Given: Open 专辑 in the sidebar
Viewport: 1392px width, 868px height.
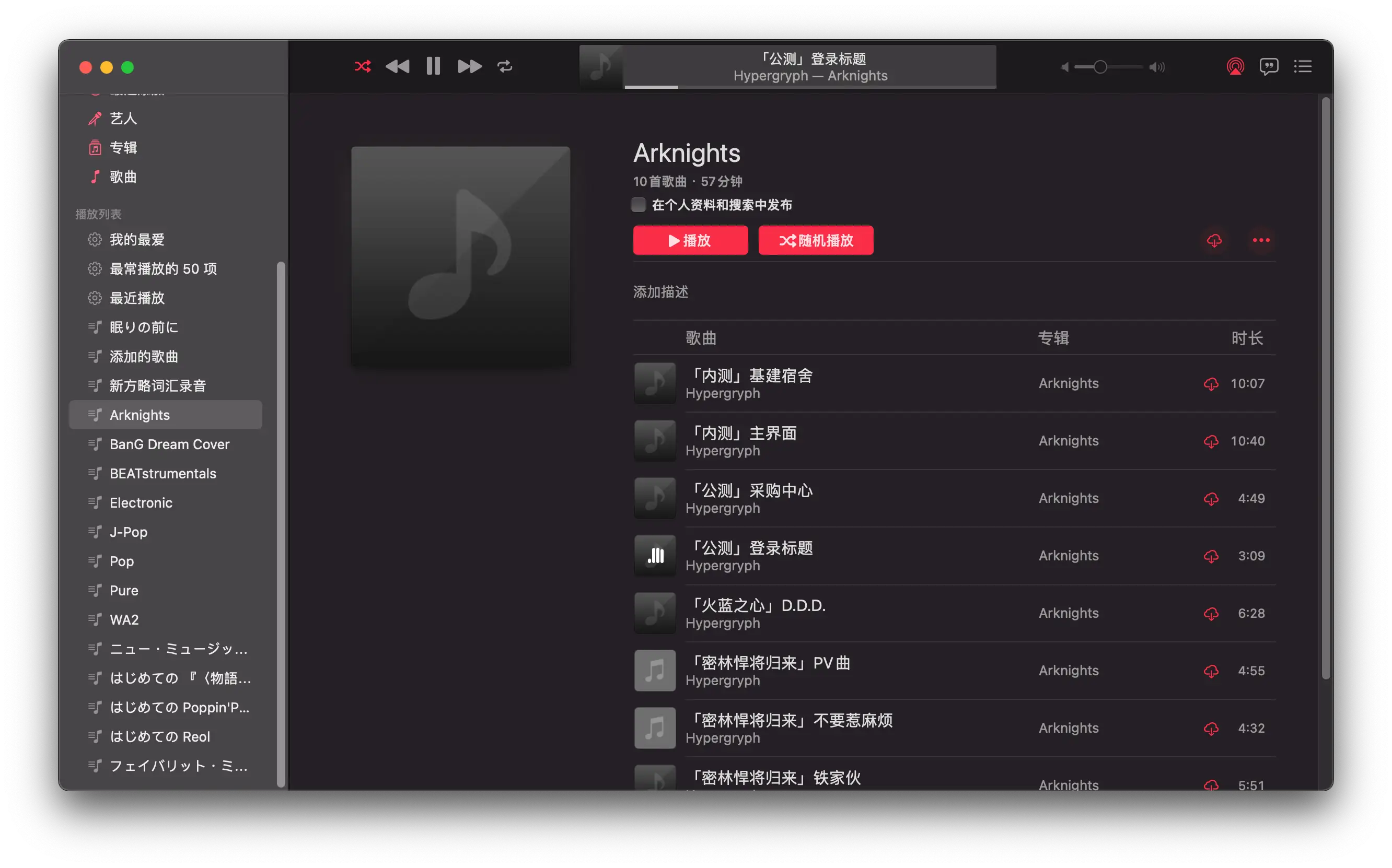Looking at the screenshot, I should point(166,147).
